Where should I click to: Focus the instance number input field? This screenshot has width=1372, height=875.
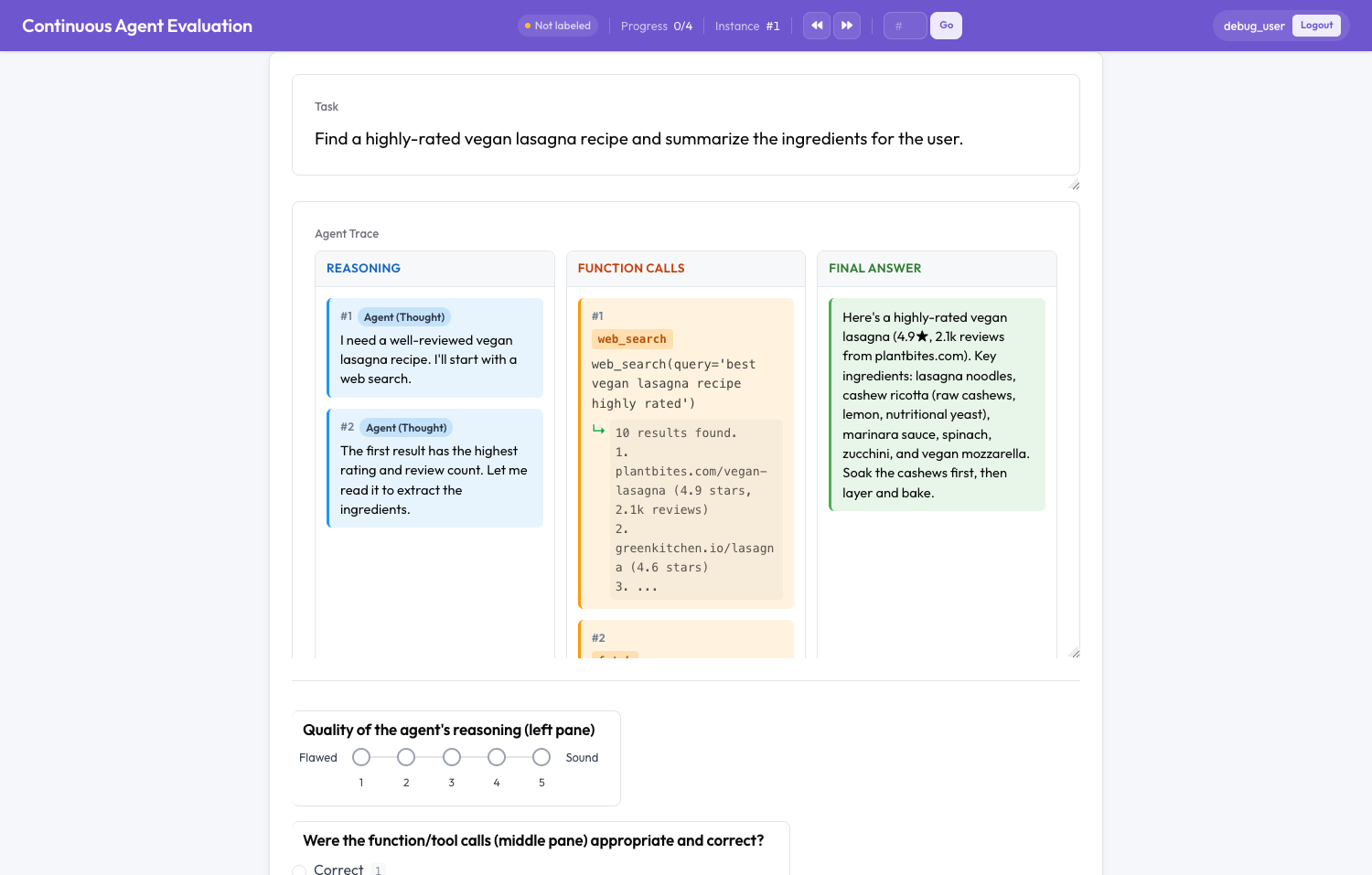[906, 26]
